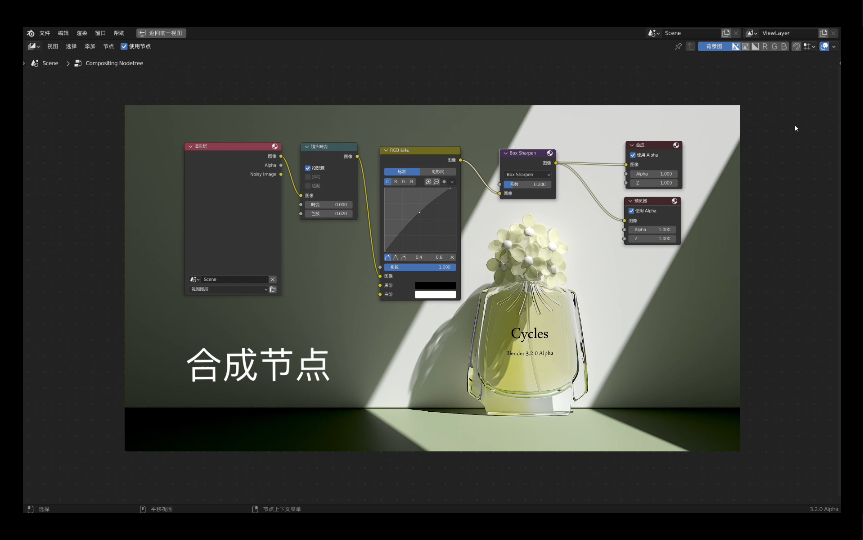Click the Scene breadcrumb
This screenshot has width=863, height=540.
click(50, 63)
